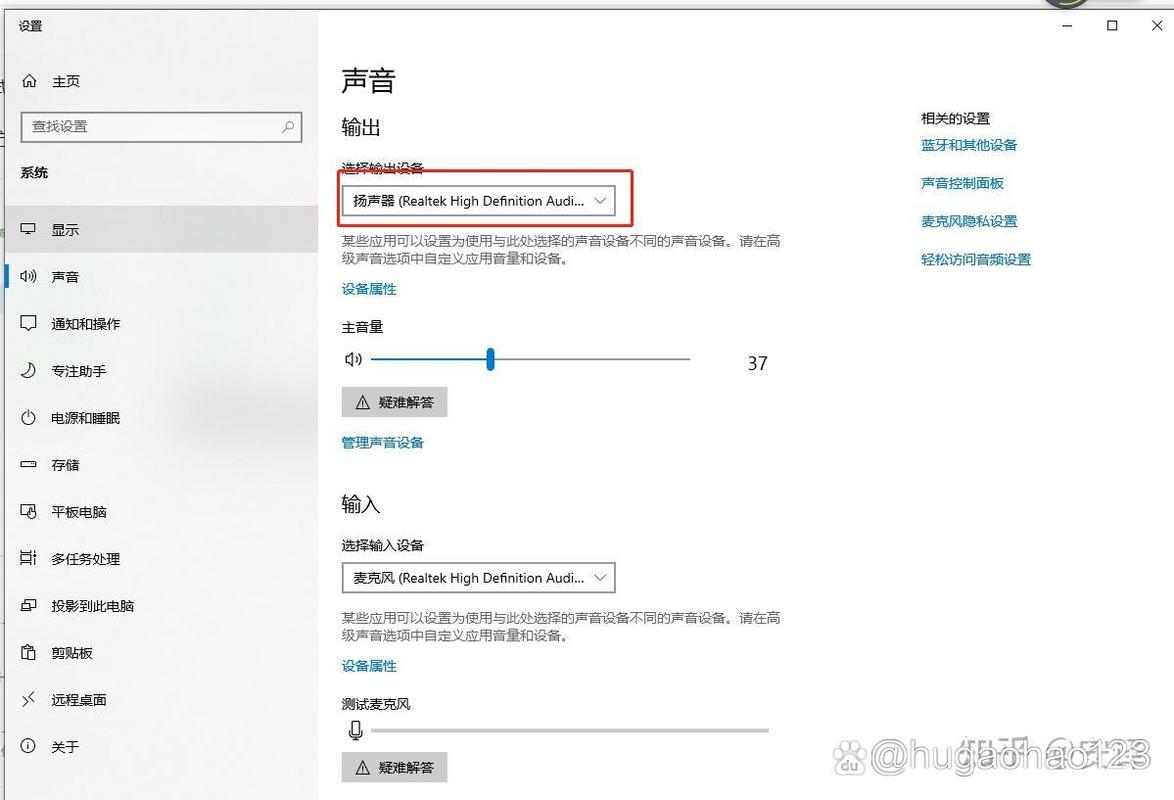Select 关于 in the sidebar

pos(162,746)
